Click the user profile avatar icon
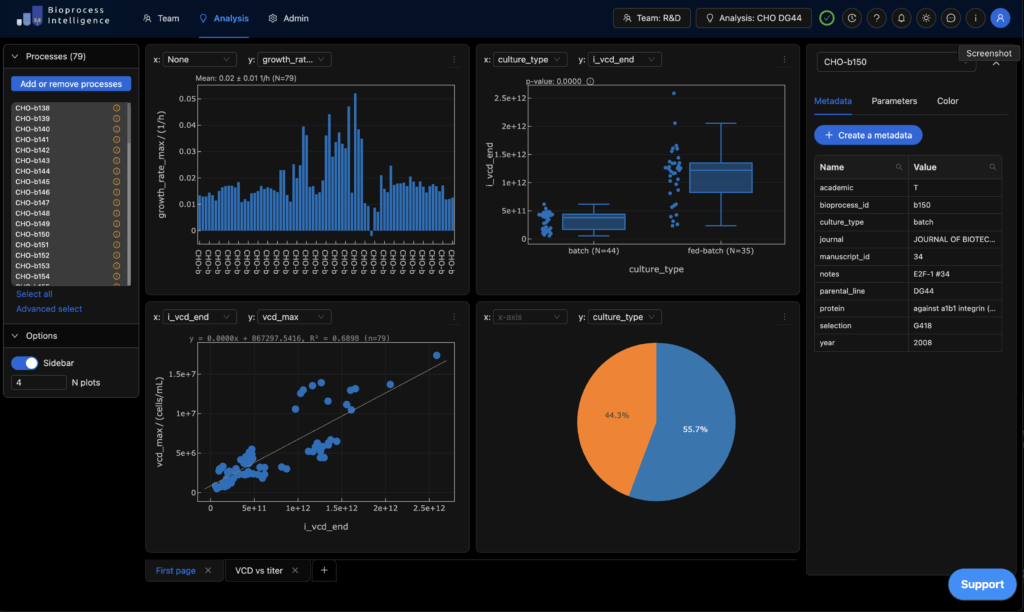The width and height of the screenshot is (1024, 612). click(1000, 18)
